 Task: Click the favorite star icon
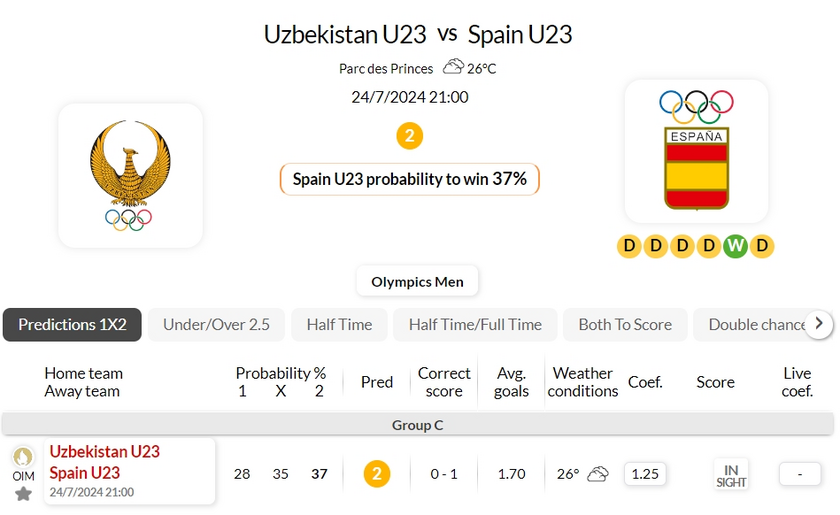(23, 493)
